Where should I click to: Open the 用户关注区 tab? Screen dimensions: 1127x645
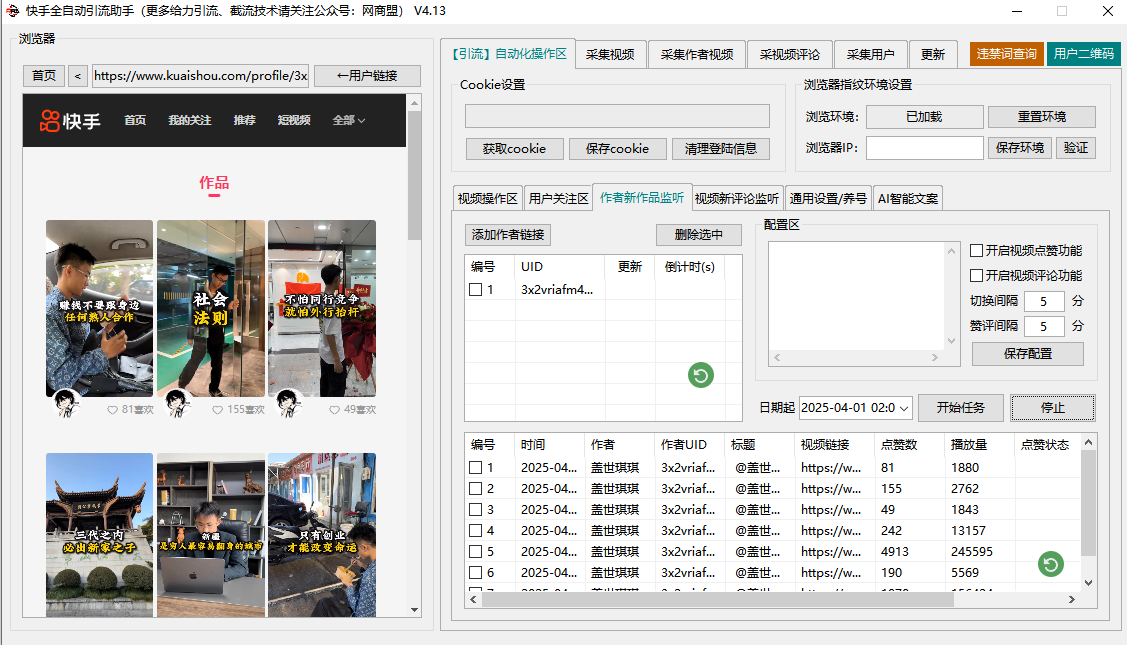558,198
